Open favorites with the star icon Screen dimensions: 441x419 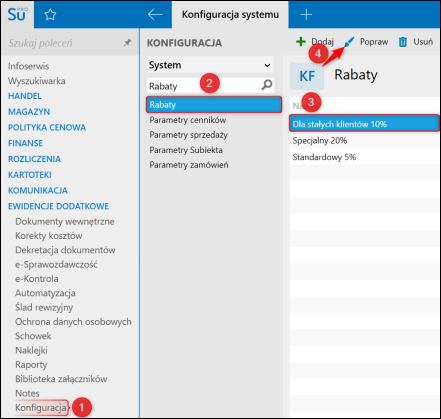[x=50, y=15]
